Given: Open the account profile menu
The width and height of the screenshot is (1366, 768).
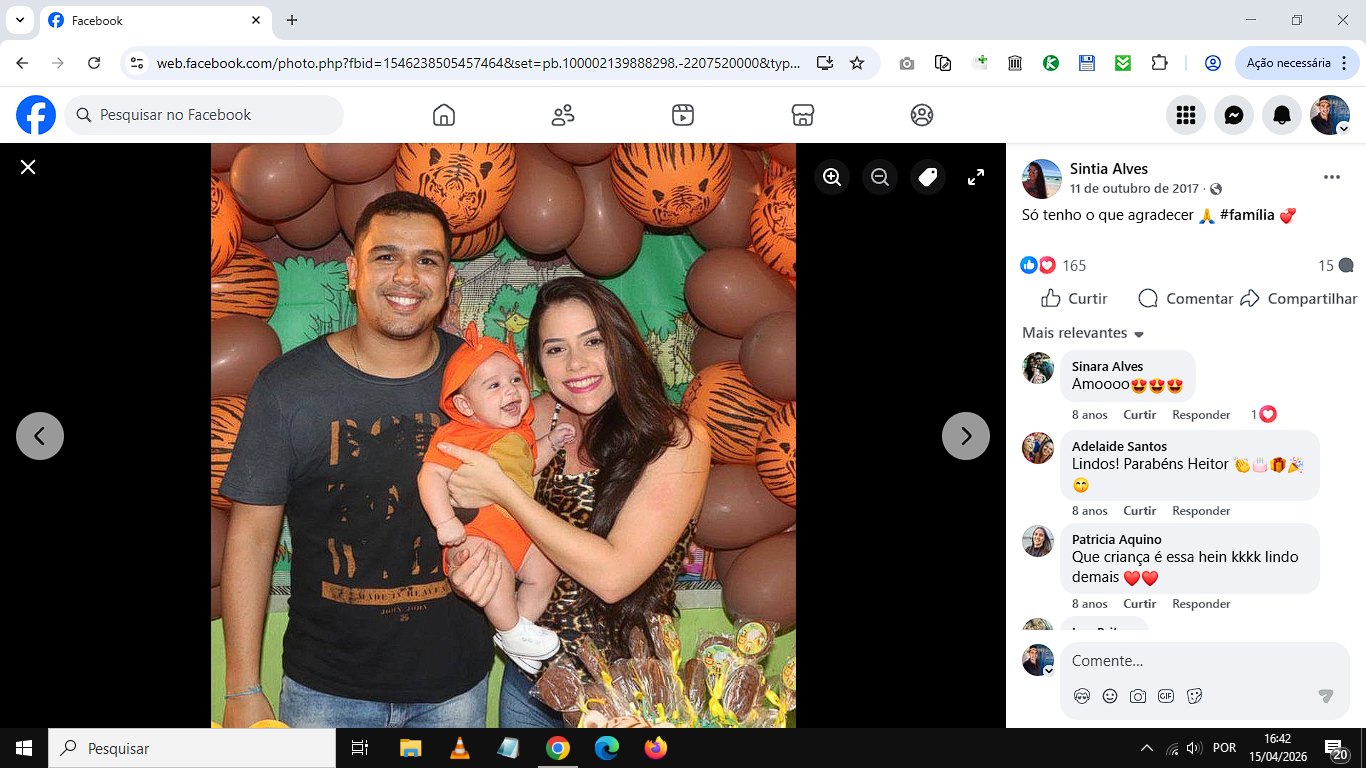Looking at the screenshot, I should pos(1330,115).
